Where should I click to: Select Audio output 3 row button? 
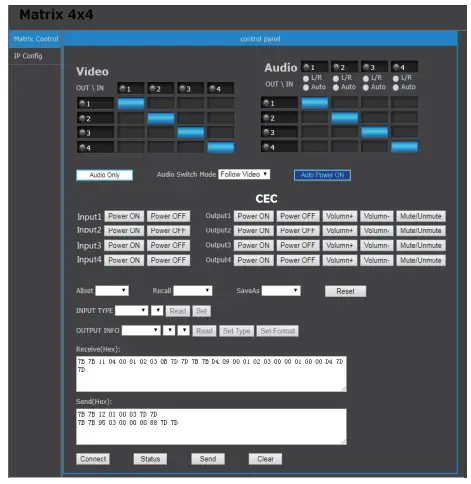(279, 132)
